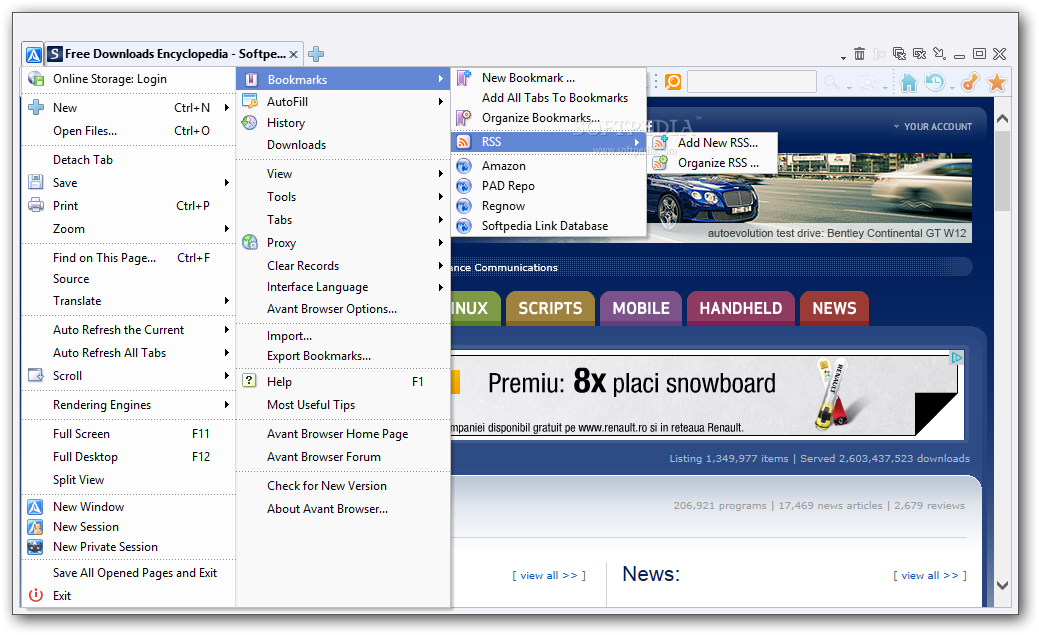Select Full Desktop

(129, 457)
